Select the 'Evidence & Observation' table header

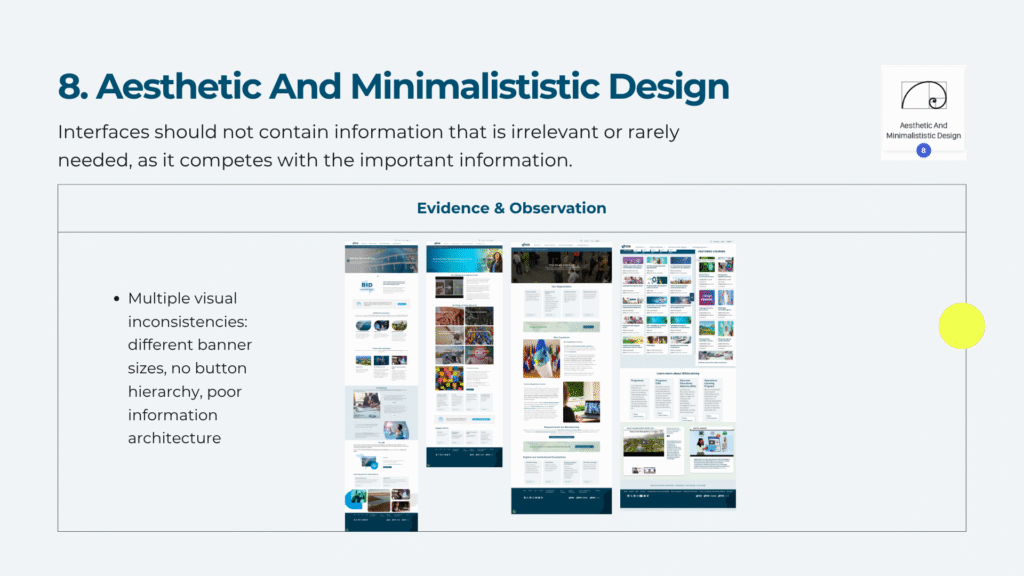pyautogui.click(x=511, y=208)
